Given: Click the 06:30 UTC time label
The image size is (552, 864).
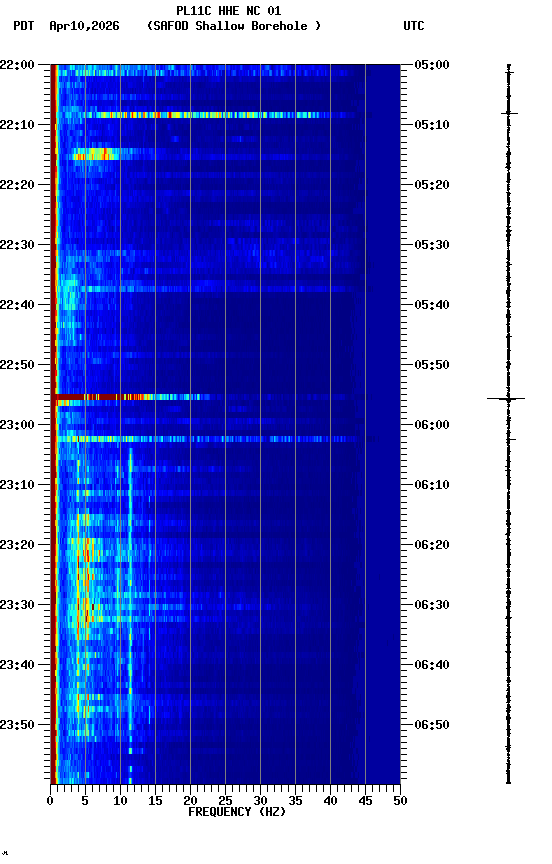Looking at the screenshot, I should click(x=432, y=605).
